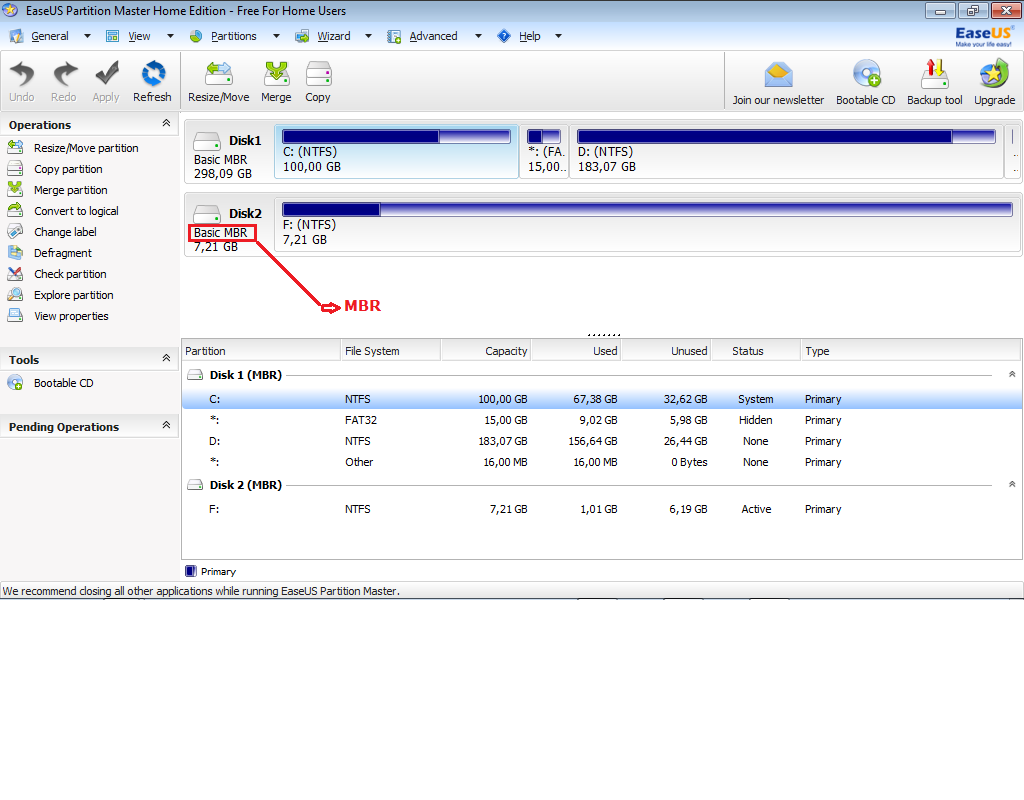The image size is (1024, 800).
Task: Sort by Capacity column header
Action: coord(486,351)
